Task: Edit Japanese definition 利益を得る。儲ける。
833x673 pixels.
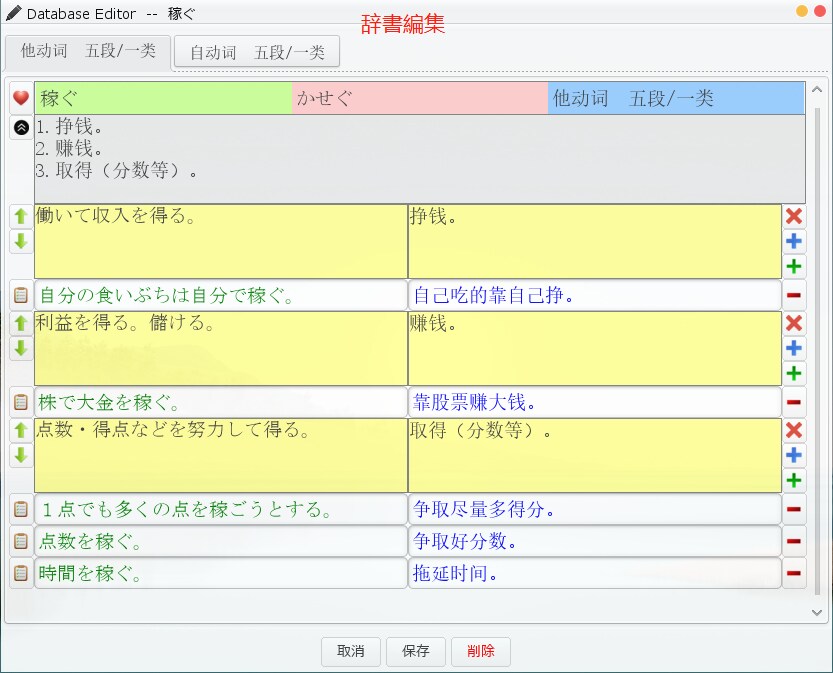Action: point(221,348)
